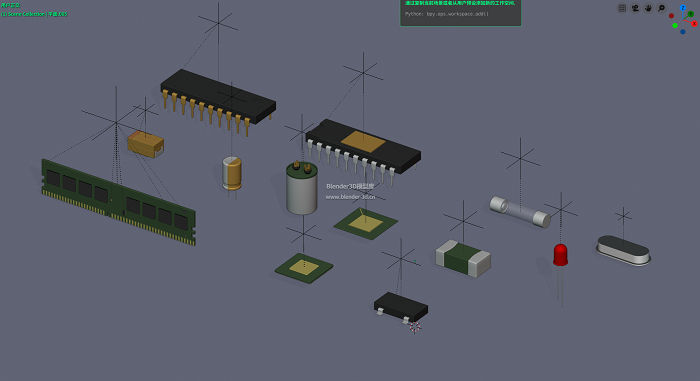Switch to camera view icon
The image size is (700, 381).
[635, 8]
